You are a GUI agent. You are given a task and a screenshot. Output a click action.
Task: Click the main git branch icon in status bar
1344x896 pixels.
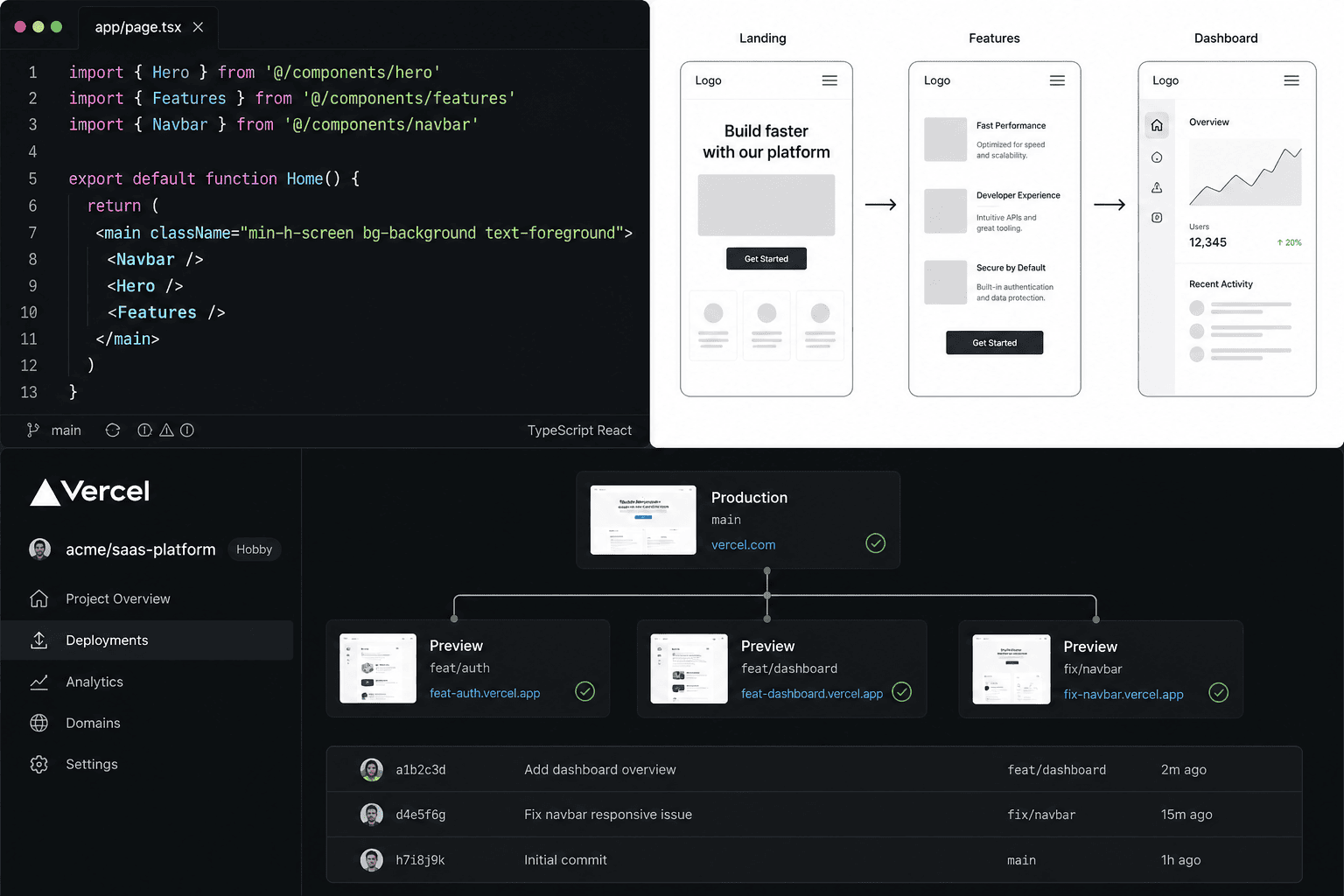(33, 430)
